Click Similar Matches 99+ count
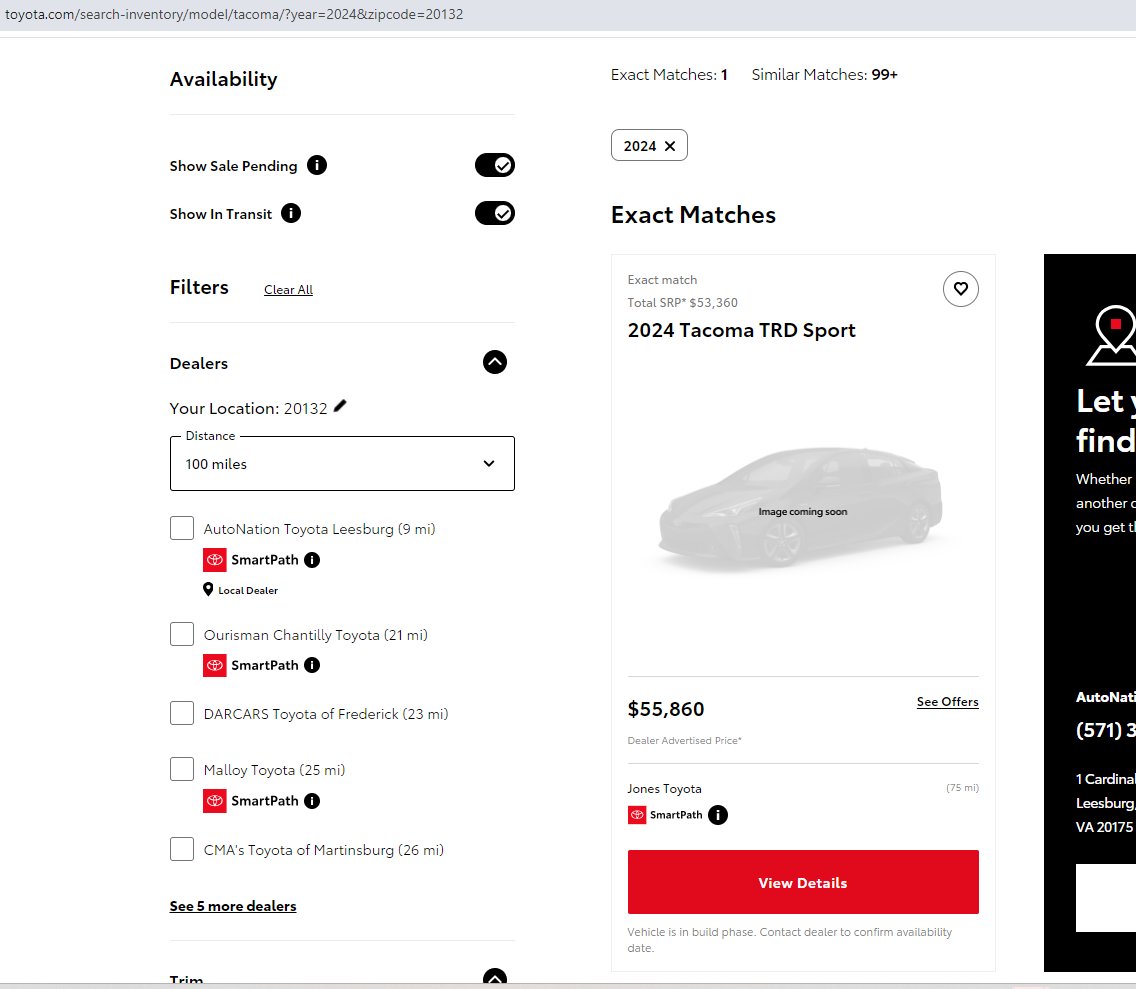Screen dimensions: 1136x989 pos(824,75)
